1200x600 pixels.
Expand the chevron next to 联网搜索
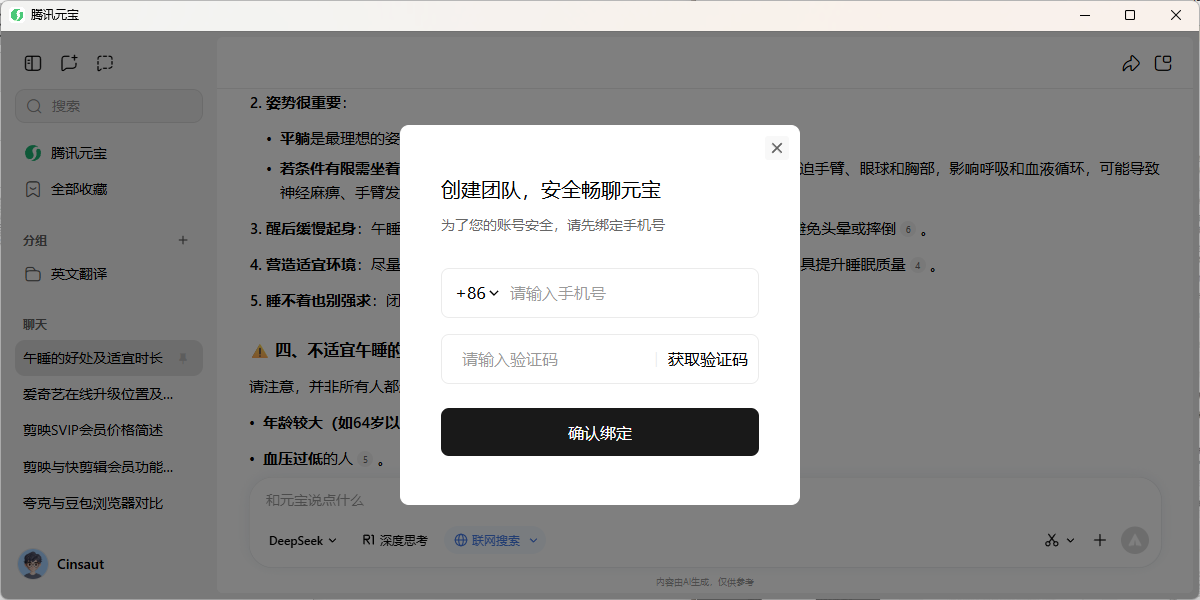coord(533,540)
